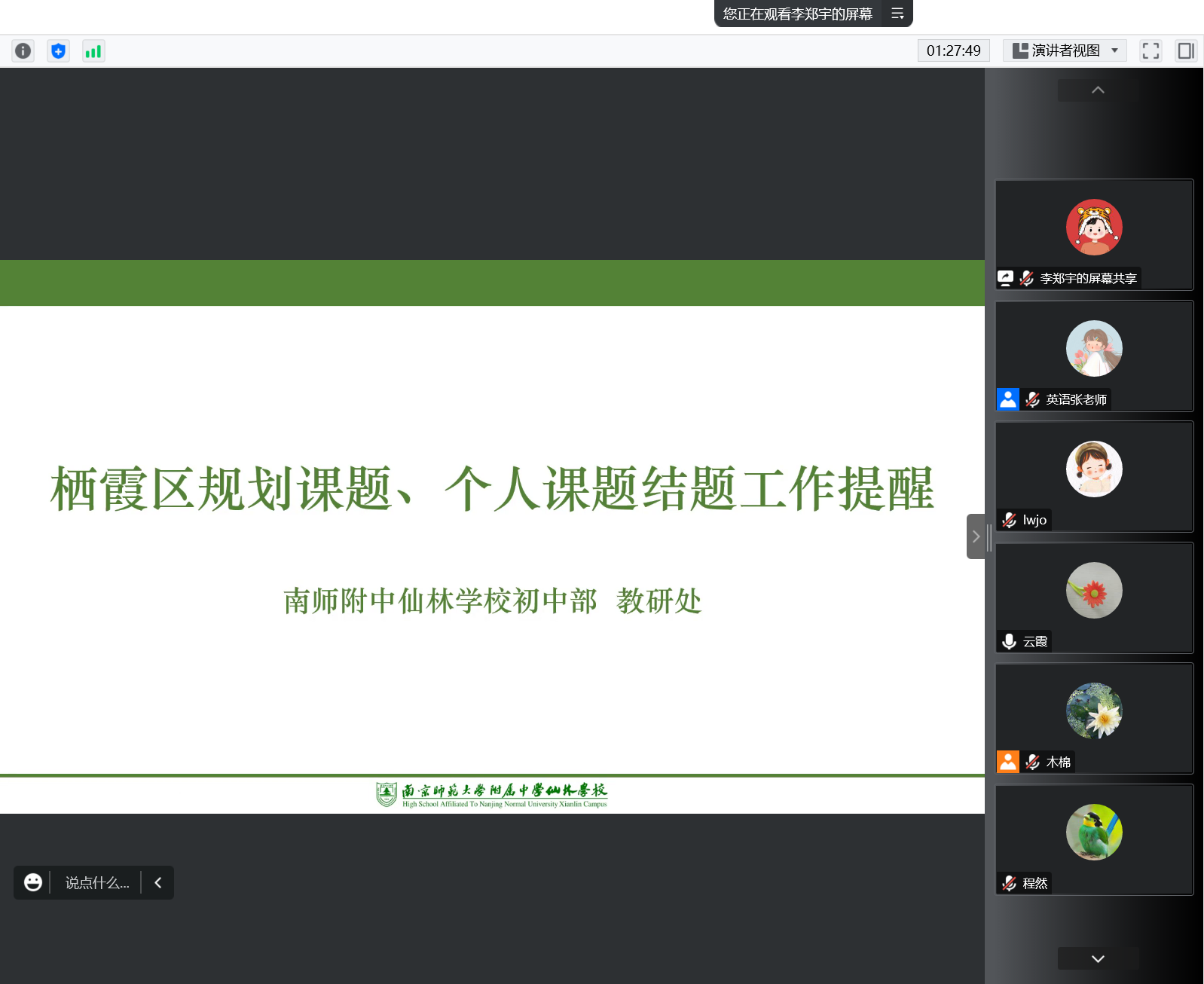1204x984 pixels.
Task: Click muted mic icon beside lwjo
Action: pos(1009,520)
